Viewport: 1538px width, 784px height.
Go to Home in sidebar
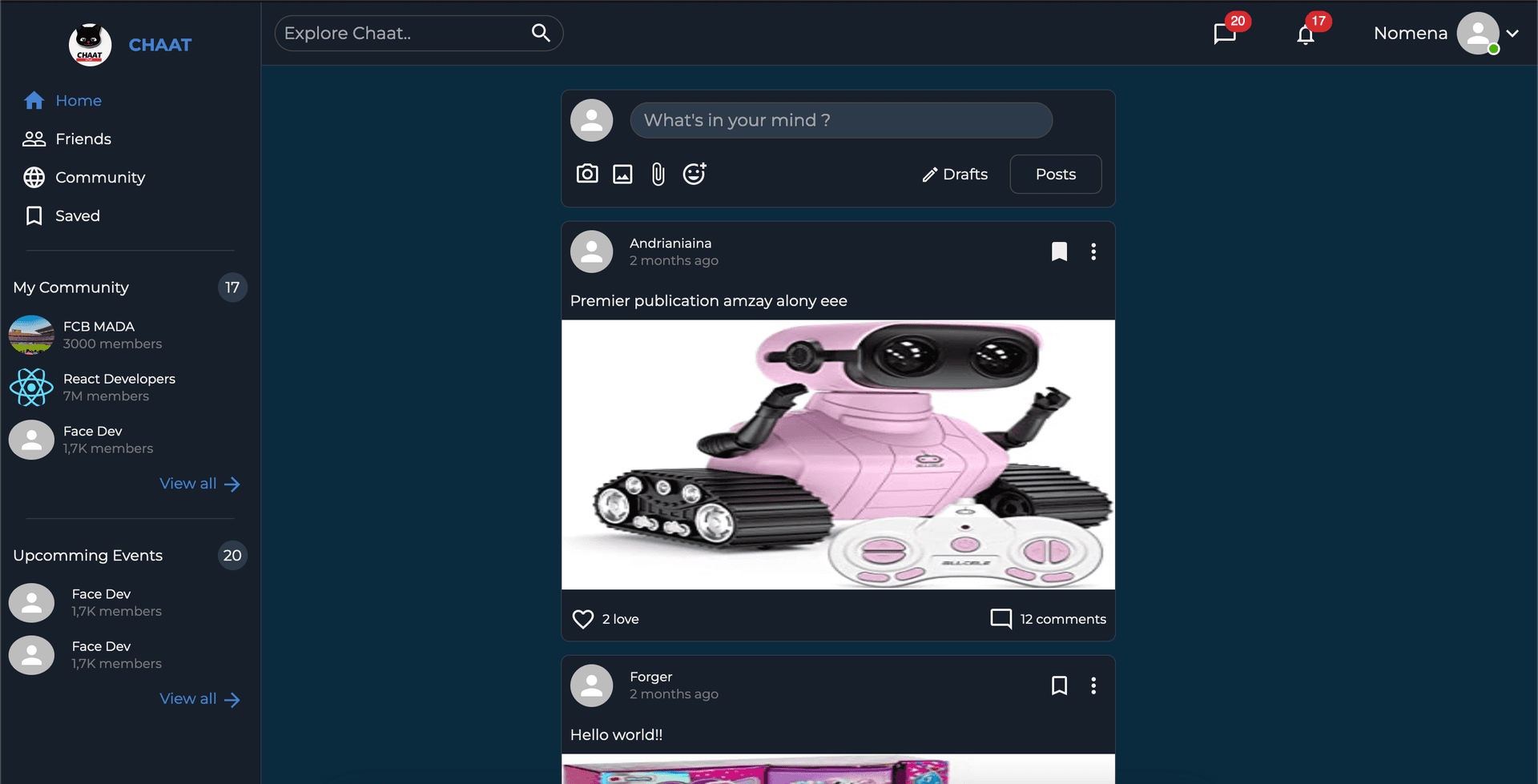tap(62, 100)
